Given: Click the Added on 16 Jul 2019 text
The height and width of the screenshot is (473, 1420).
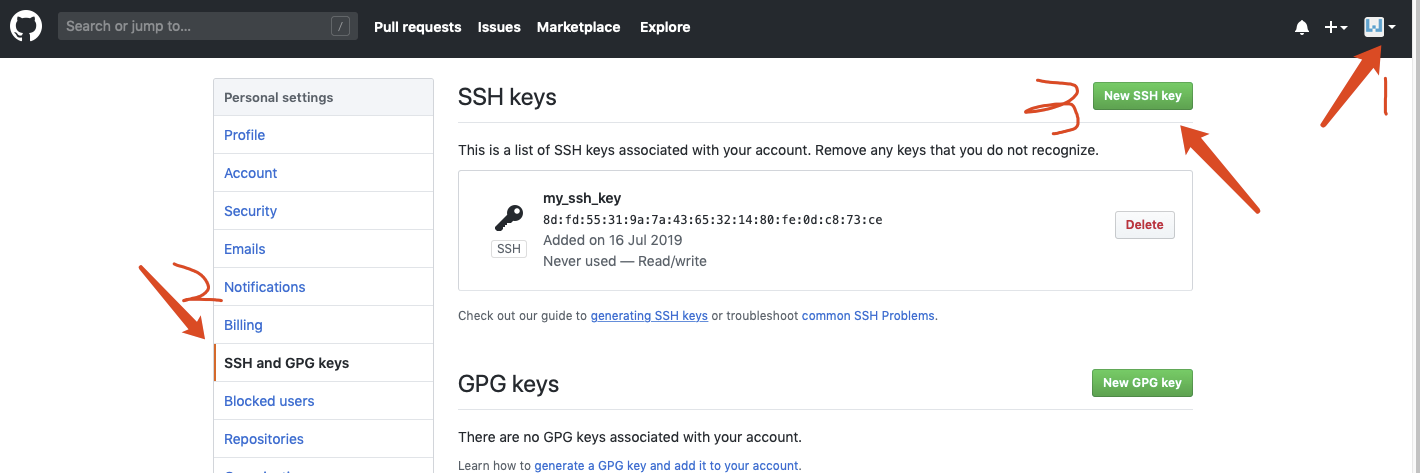Looking at the screenshot, I should (x=612, y=241).
